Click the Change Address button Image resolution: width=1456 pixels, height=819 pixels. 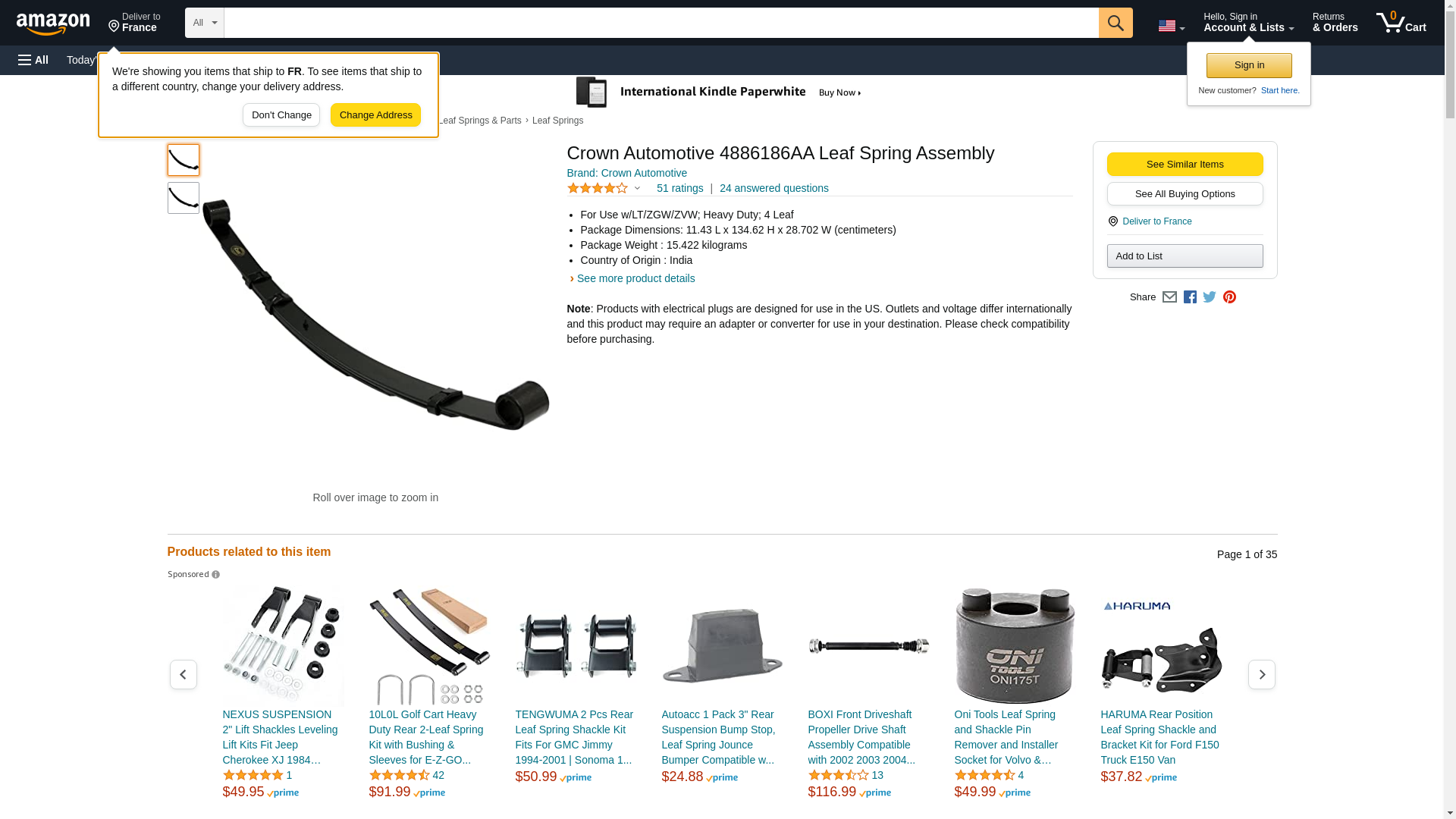pyautogui.click(x=375, y=115)
